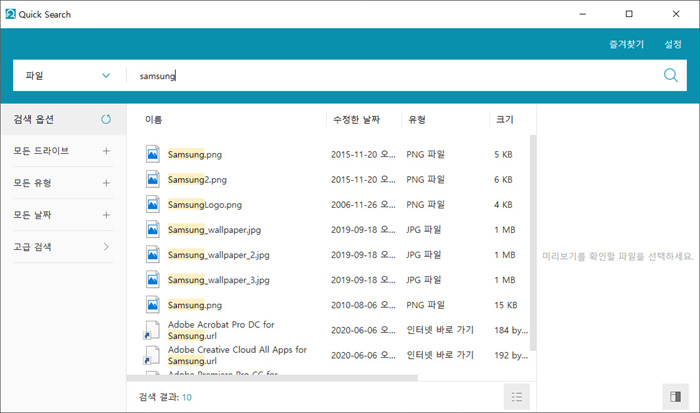Click the Adobe Acrobat Pro DC shortcut icon
The width and height of the screenshot is (700, 413).
(152, 330)
